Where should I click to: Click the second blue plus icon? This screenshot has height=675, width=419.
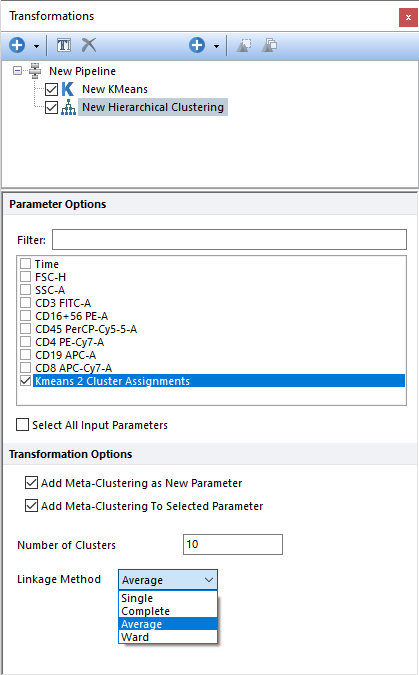197,45
